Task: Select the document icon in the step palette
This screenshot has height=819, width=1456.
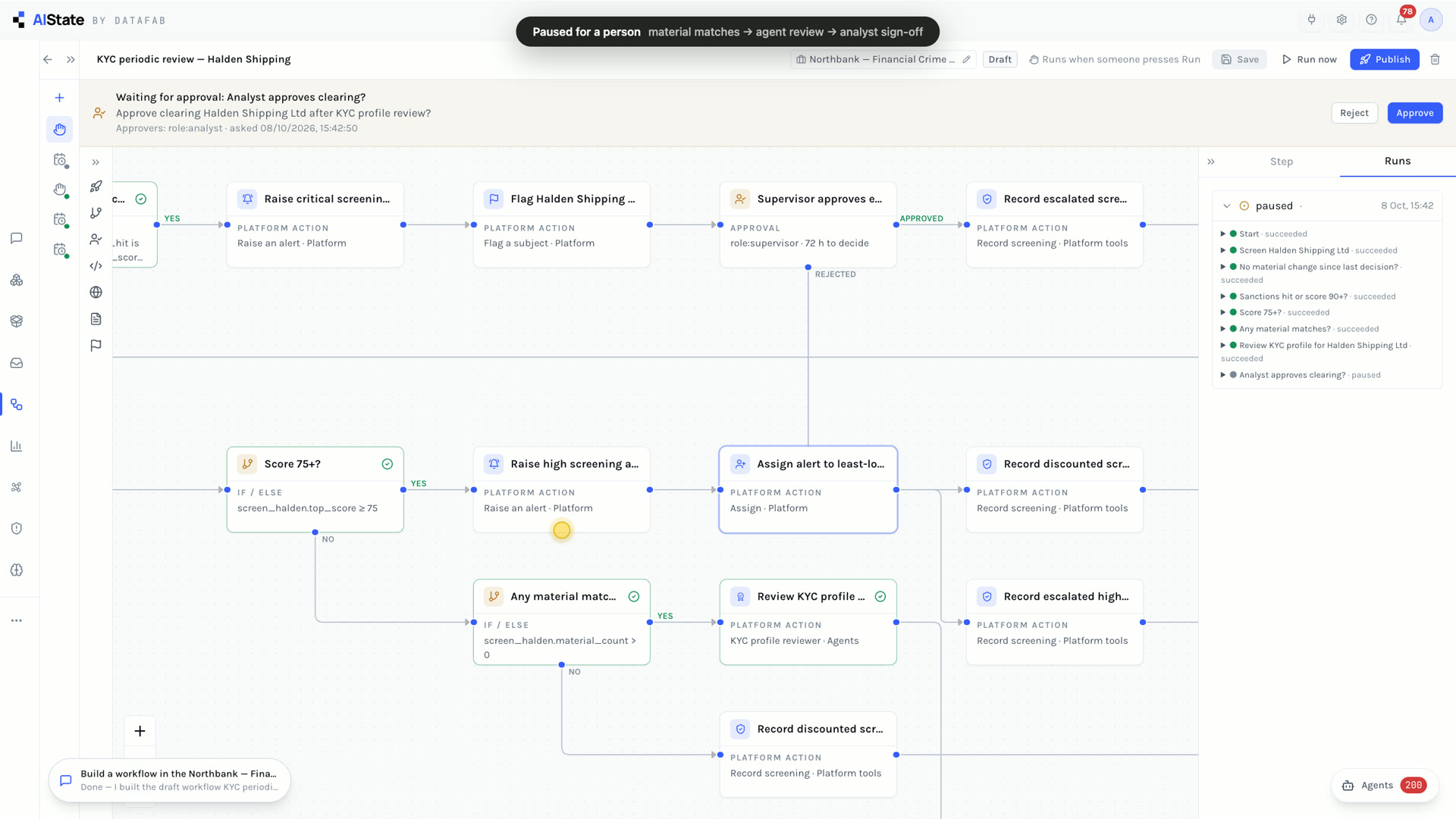Action: 96,319
